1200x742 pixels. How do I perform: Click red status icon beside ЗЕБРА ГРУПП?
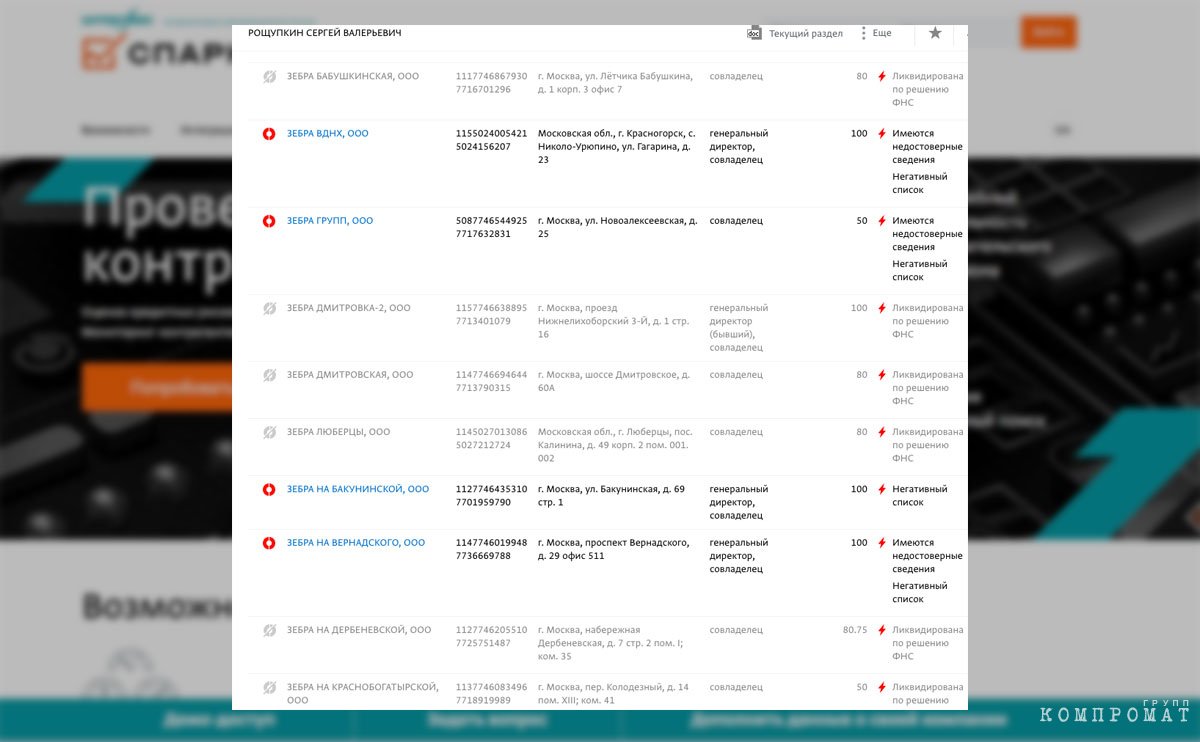[269, 221]
